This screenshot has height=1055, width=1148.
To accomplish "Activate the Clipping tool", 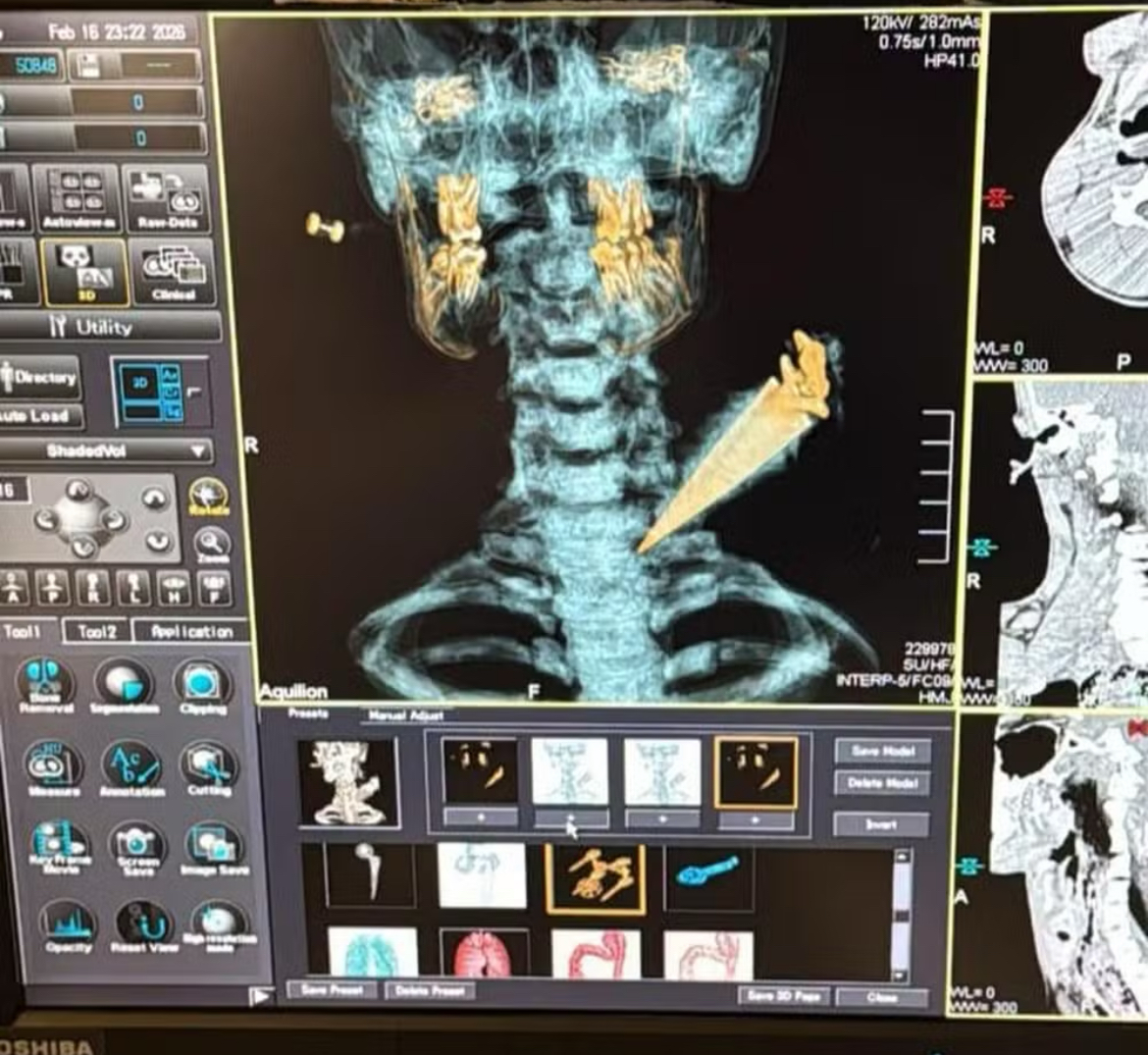I will point(202,683).
